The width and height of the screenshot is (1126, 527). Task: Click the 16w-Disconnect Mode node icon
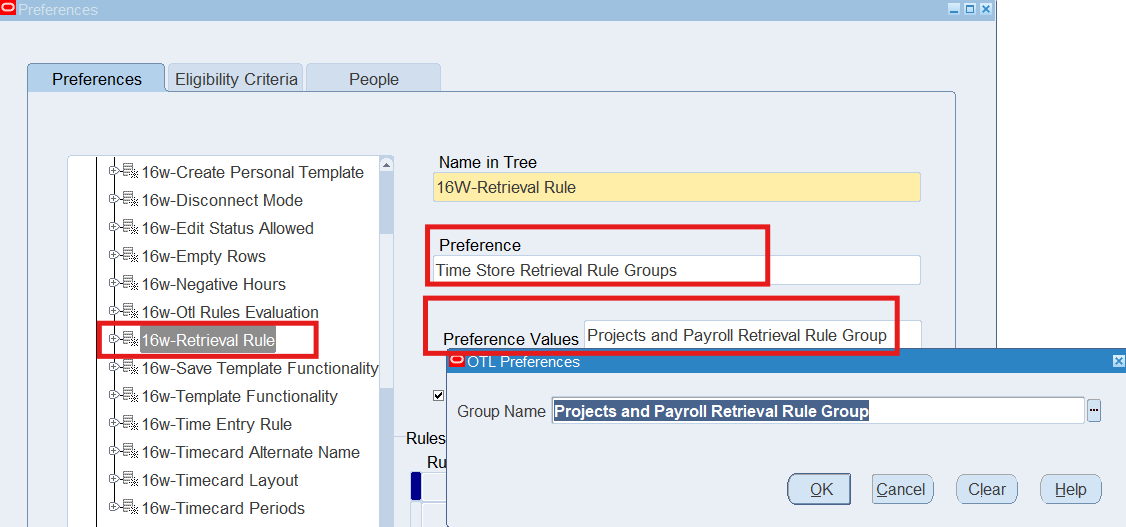point(129,200)
